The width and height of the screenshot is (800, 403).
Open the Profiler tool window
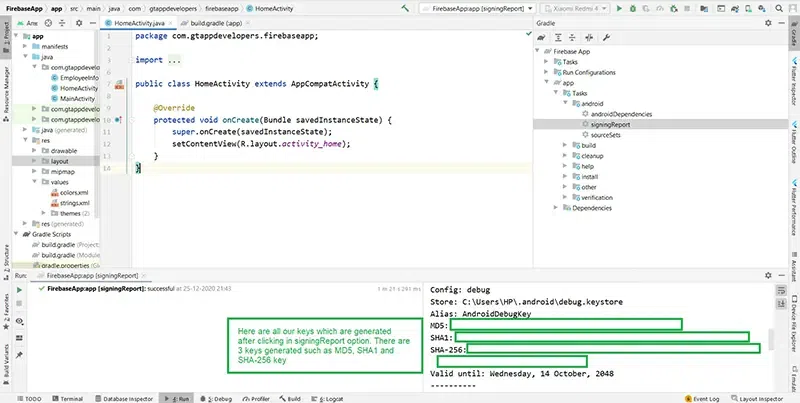(x=257, y=398)
